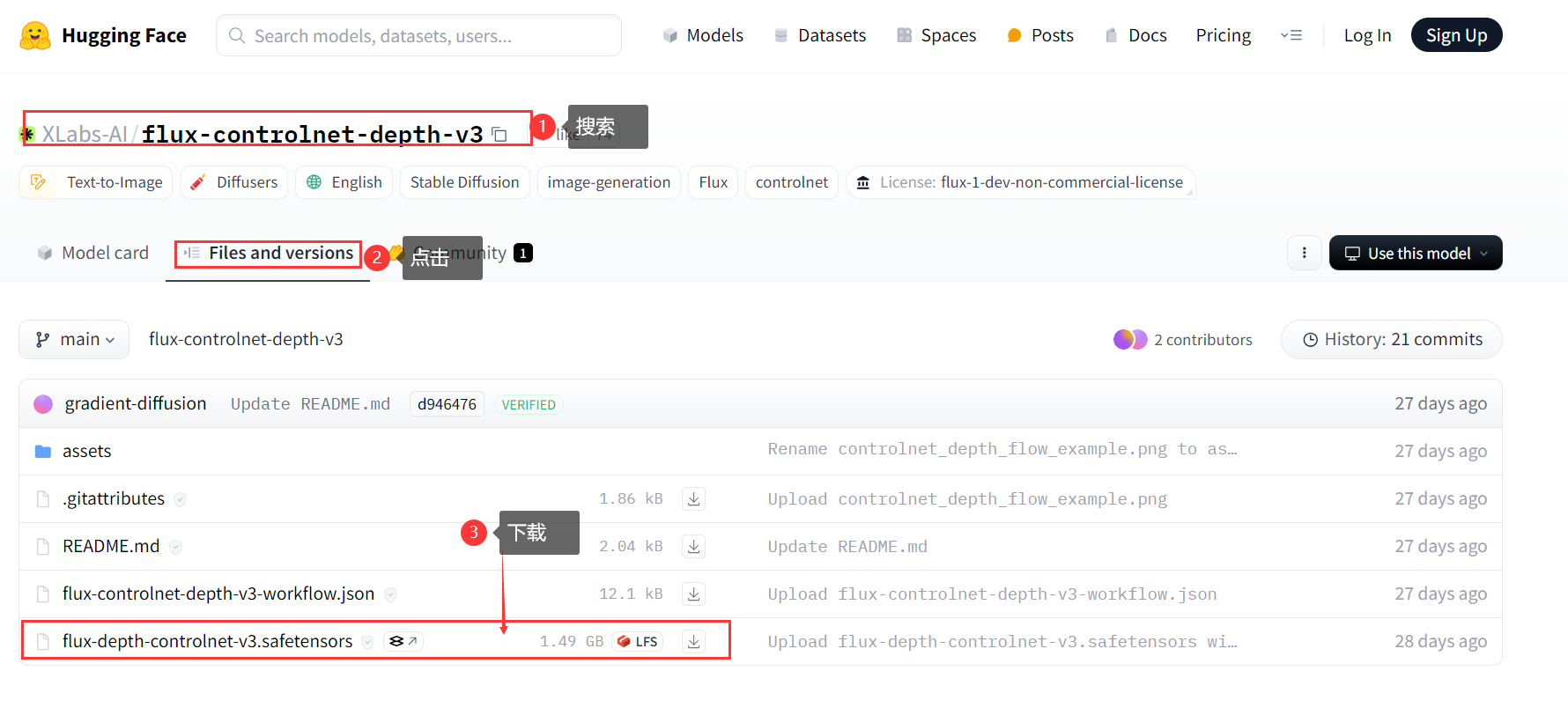Open flux-depth-controlnet-v3.safetensors file

208,641
